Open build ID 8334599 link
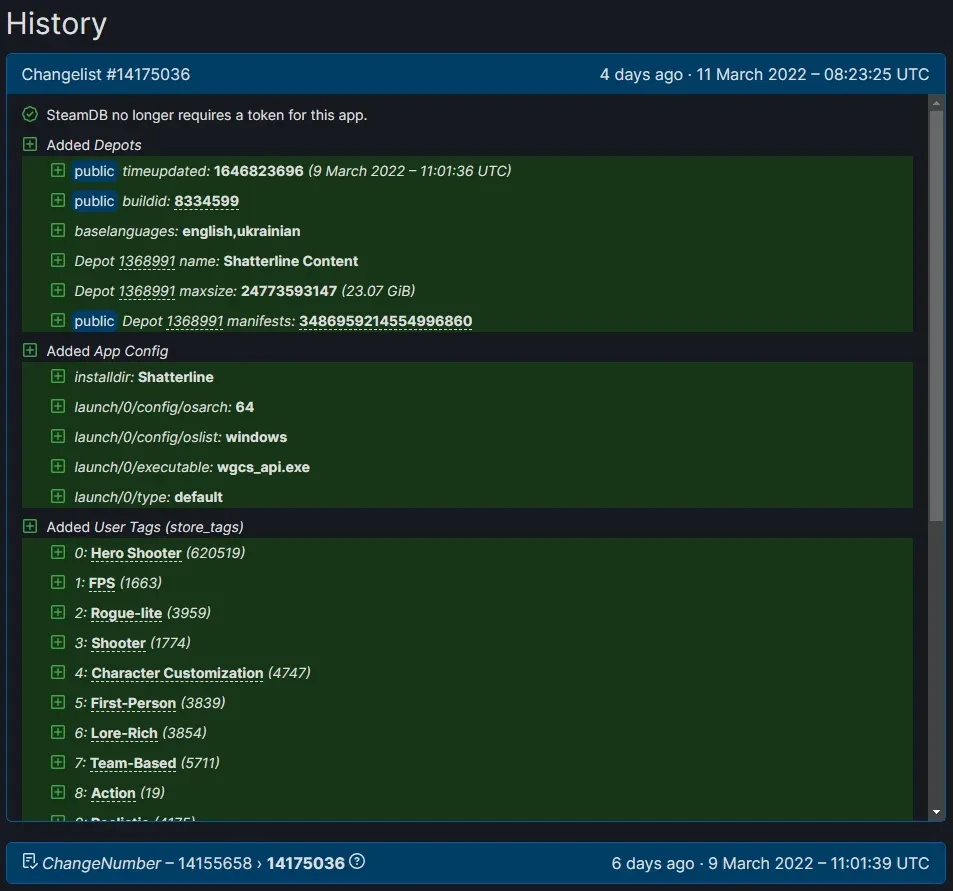953x891 pixels. pyautogui.click(x=206, y=201)
